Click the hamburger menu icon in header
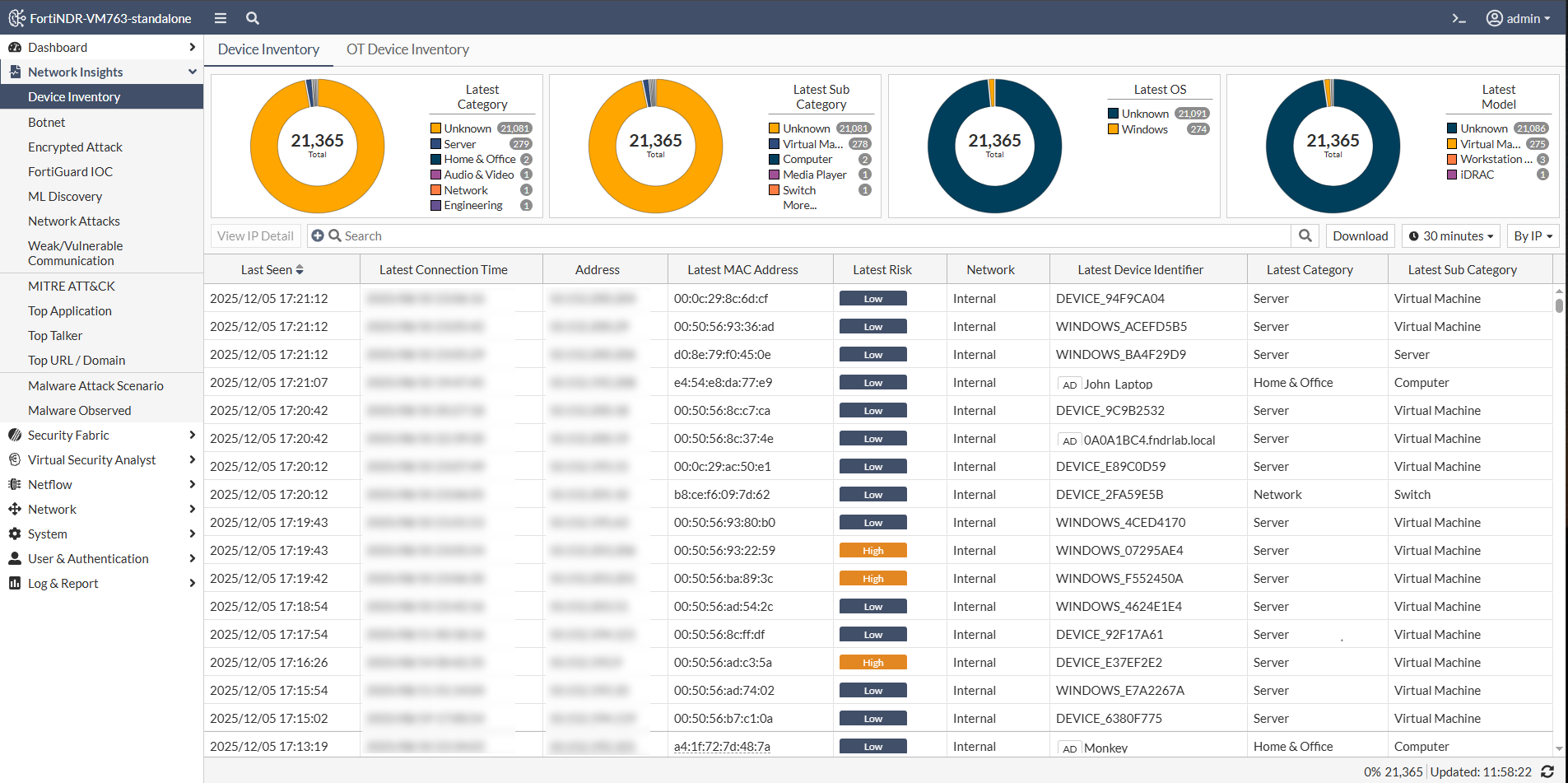This screenshot has height=783, width=1568. tap(221, 18)
